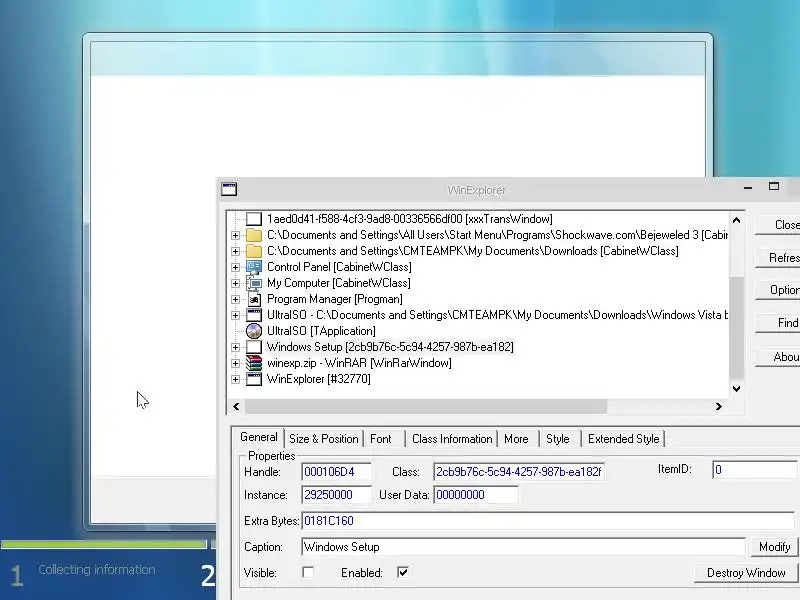This screenshot has height=600, width=800.
Task: Click the ItemID field showing 0
Action: coord(755,470)
